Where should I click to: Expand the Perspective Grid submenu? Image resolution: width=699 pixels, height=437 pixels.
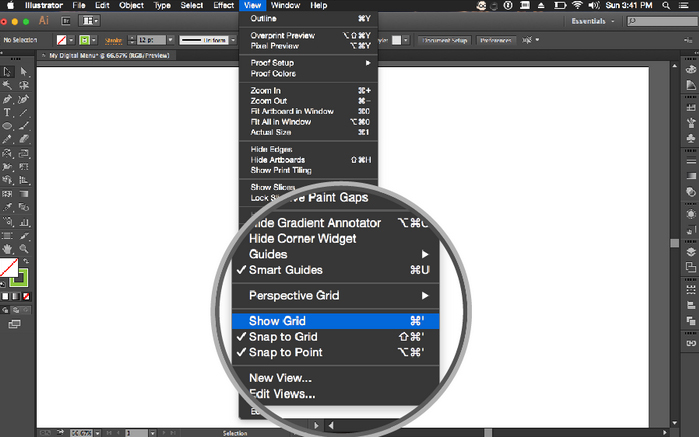[335, 296]
